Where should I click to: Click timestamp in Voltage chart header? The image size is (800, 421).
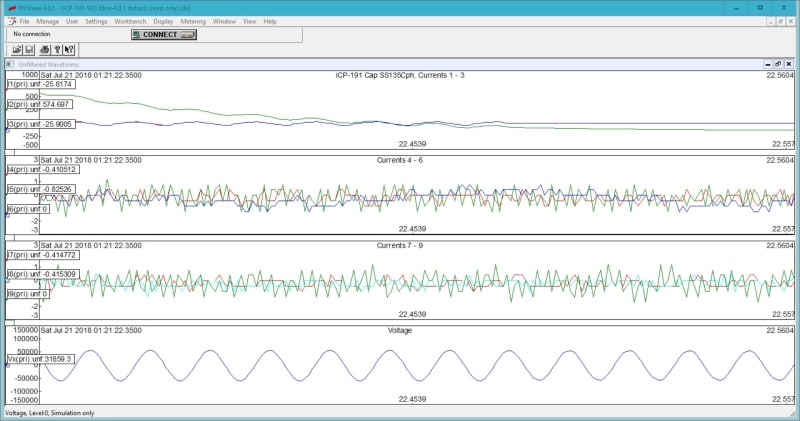click(91, 331)
